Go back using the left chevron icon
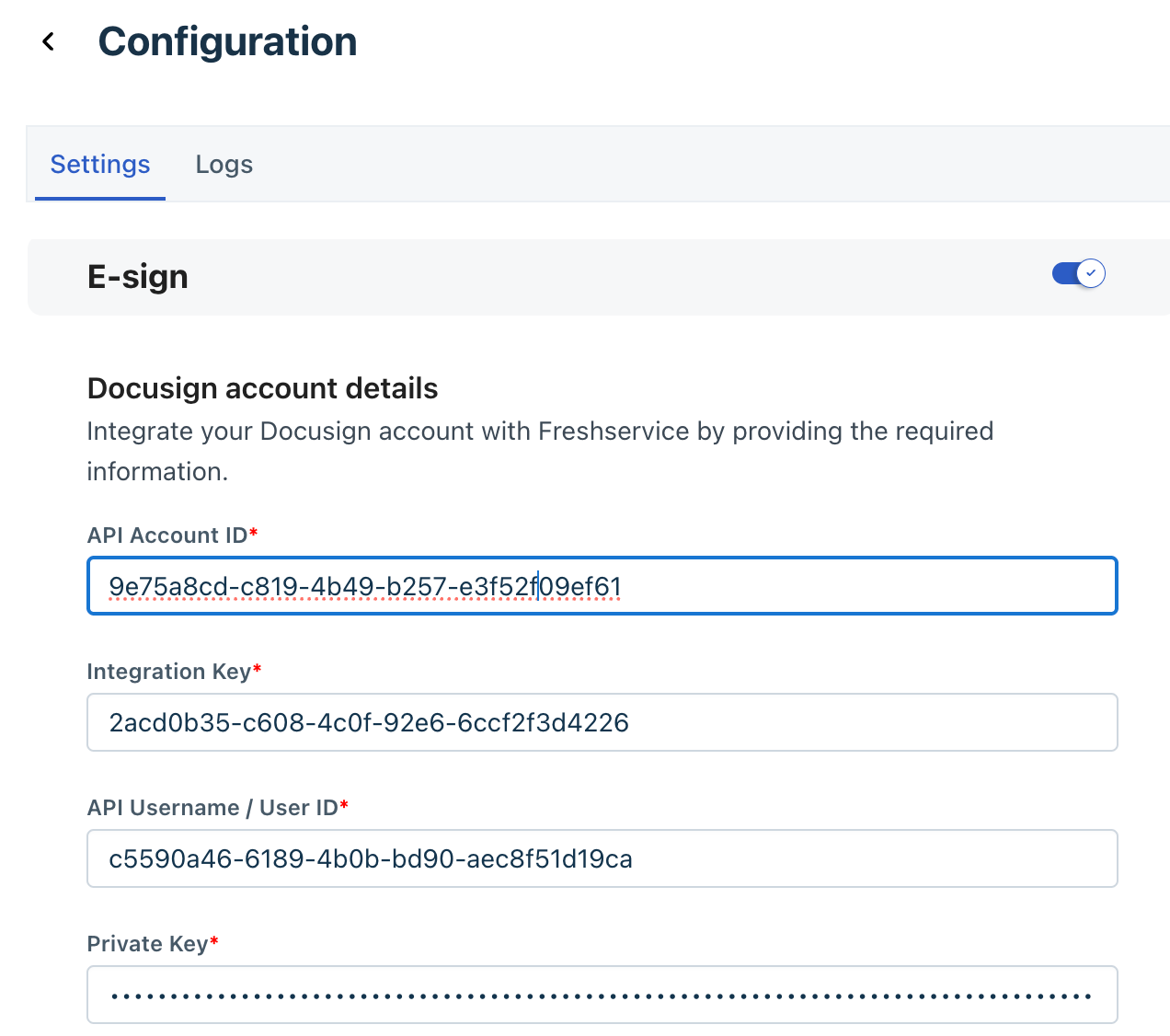The height and width of the screenshot is (1036, 1170). point(49,41)
